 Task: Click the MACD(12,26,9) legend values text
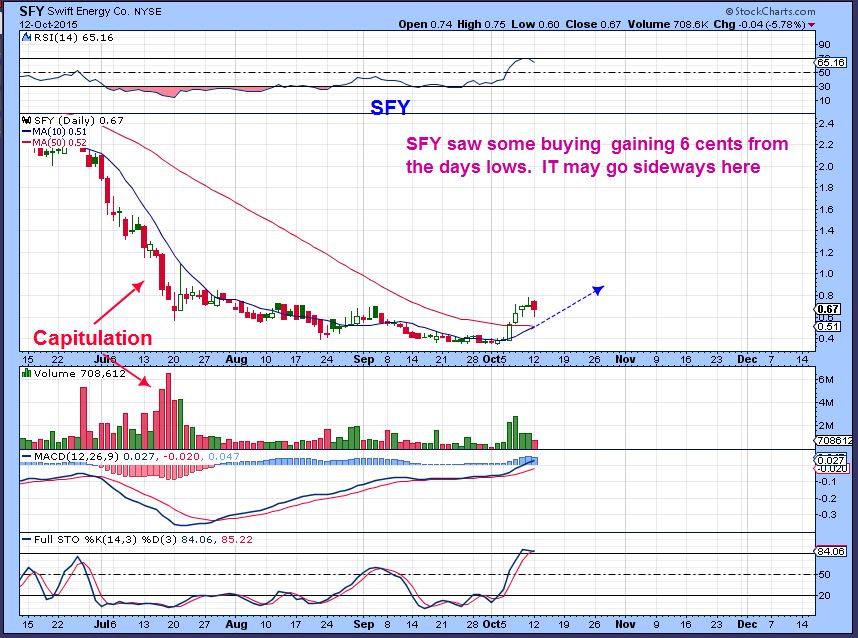pyautogui.click(x=136, y=456)
